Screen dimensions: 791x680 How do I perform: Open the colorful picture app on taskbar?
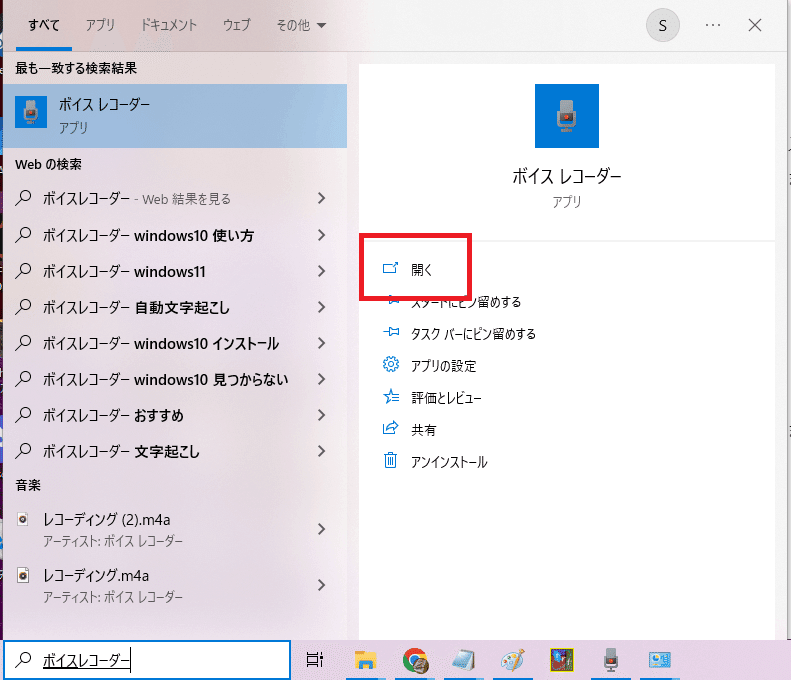click(x=561, y=660)
